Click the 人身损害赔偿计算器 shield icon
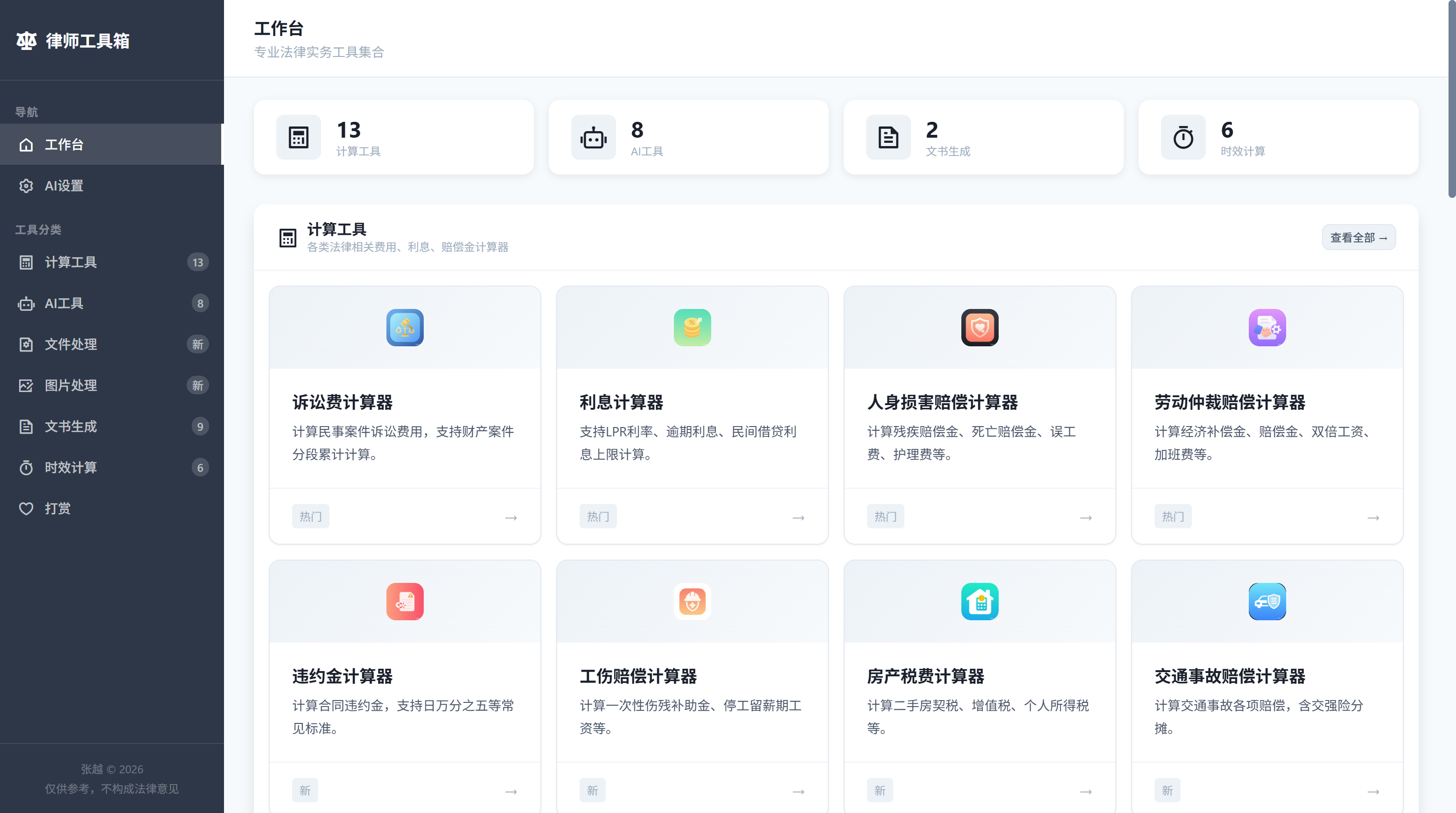This screenshot has height=813, width=1456. click(980, 327)
